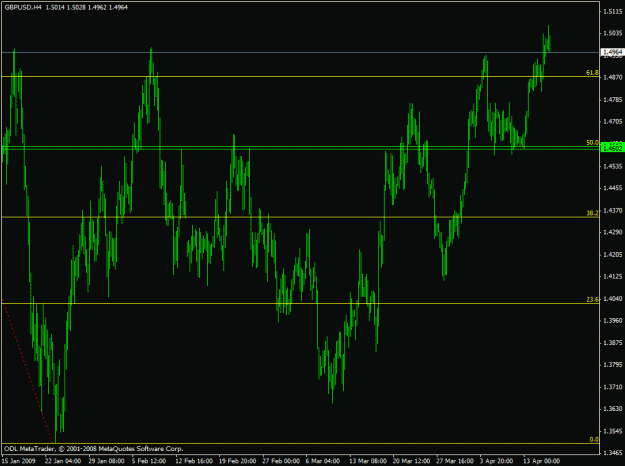The width and height of the screenshot is (625, 466).
Task: Click the 5 Feb 12:00 time label
Action: tap(149, 461)
